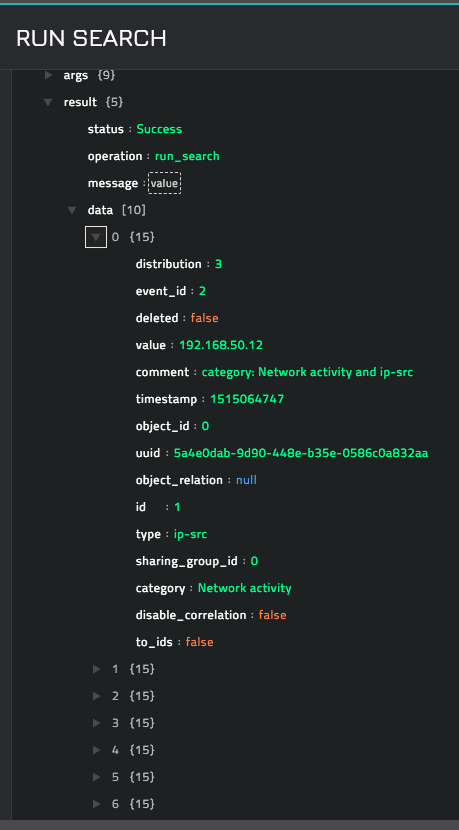Viewport: 459px width, 830px height.
Task: Click the data key label
Action: click(100, 210)
